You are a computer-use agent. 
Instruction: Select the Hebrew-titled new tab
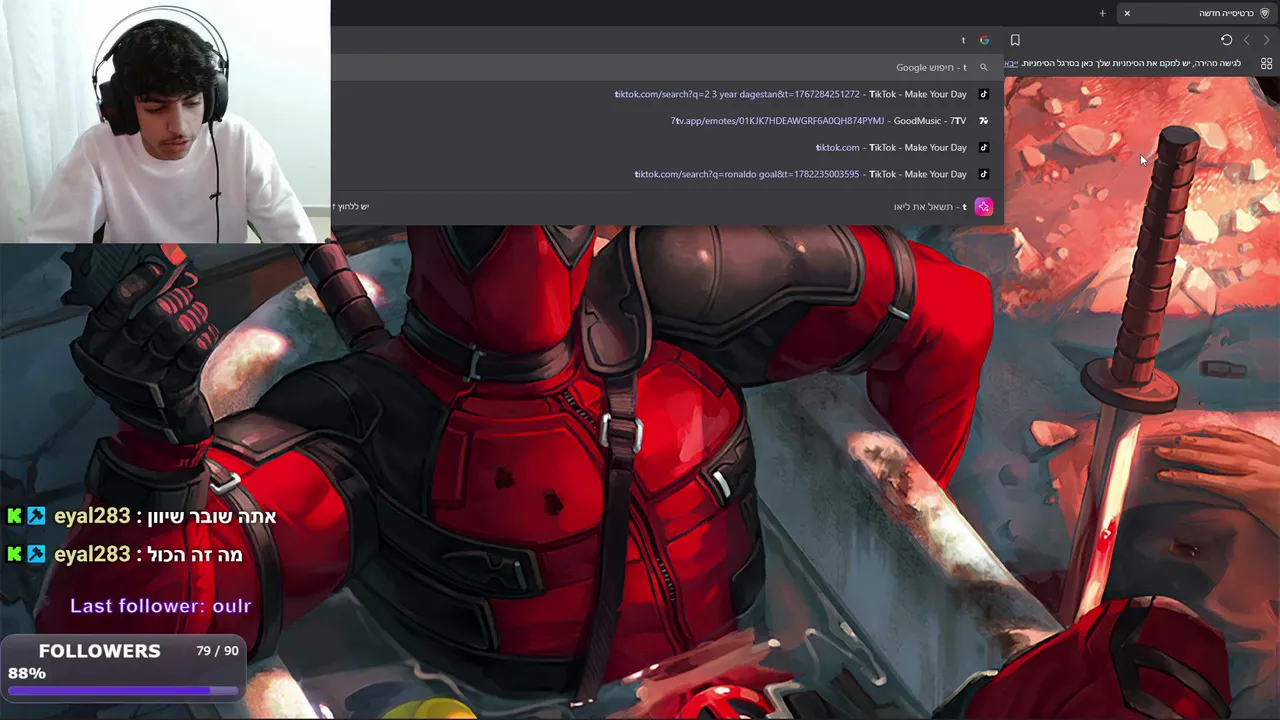[x=1198, y=13]
